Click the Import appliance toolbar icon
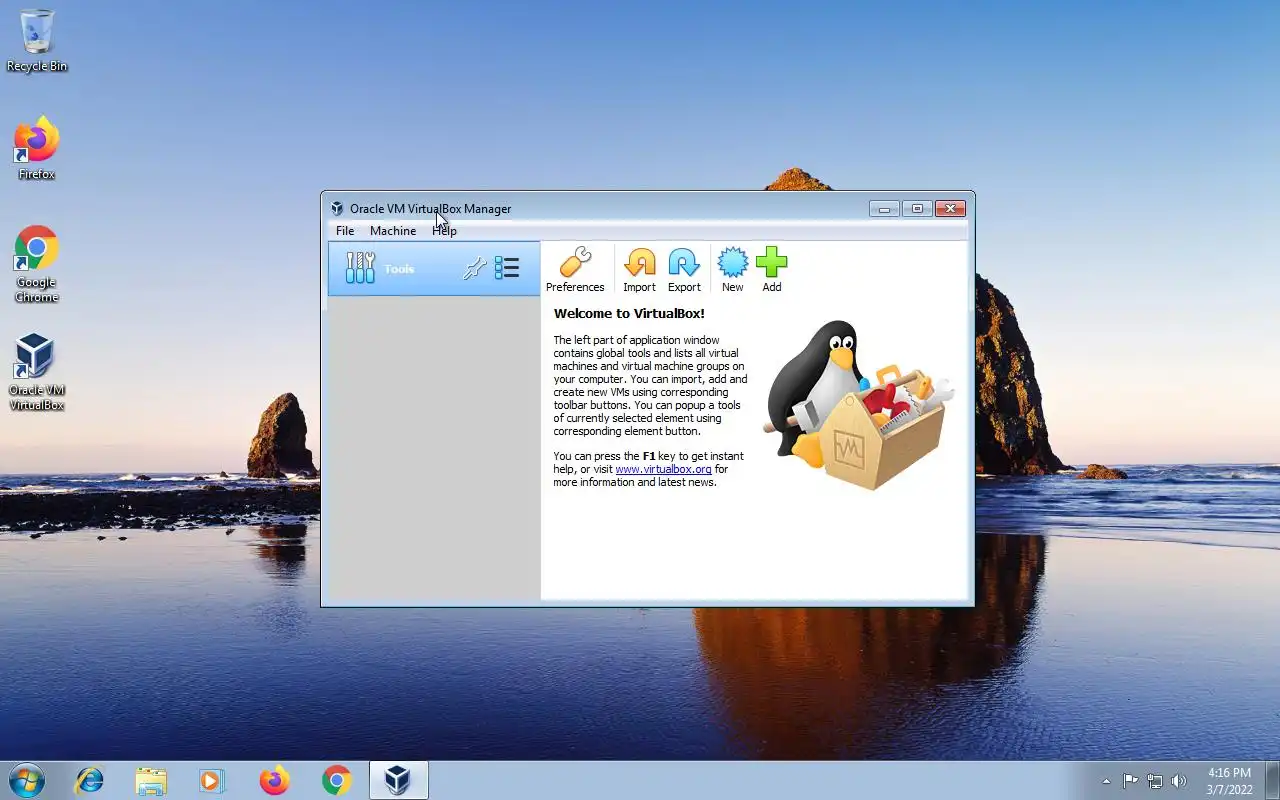The image size is (1280, 800). click(x=639, y=270)
